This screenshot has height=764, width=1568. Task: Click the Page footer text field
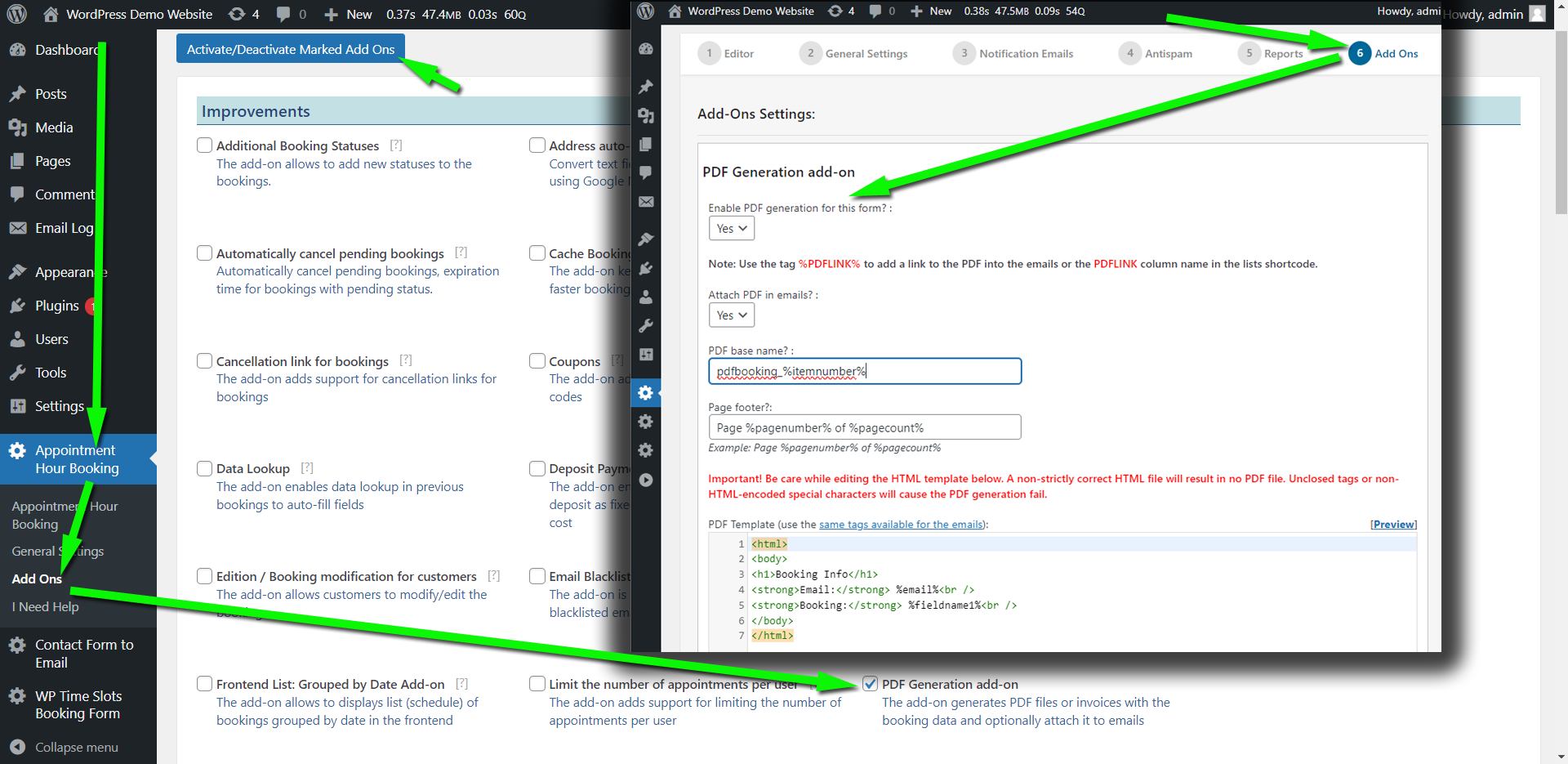(865, 427)
